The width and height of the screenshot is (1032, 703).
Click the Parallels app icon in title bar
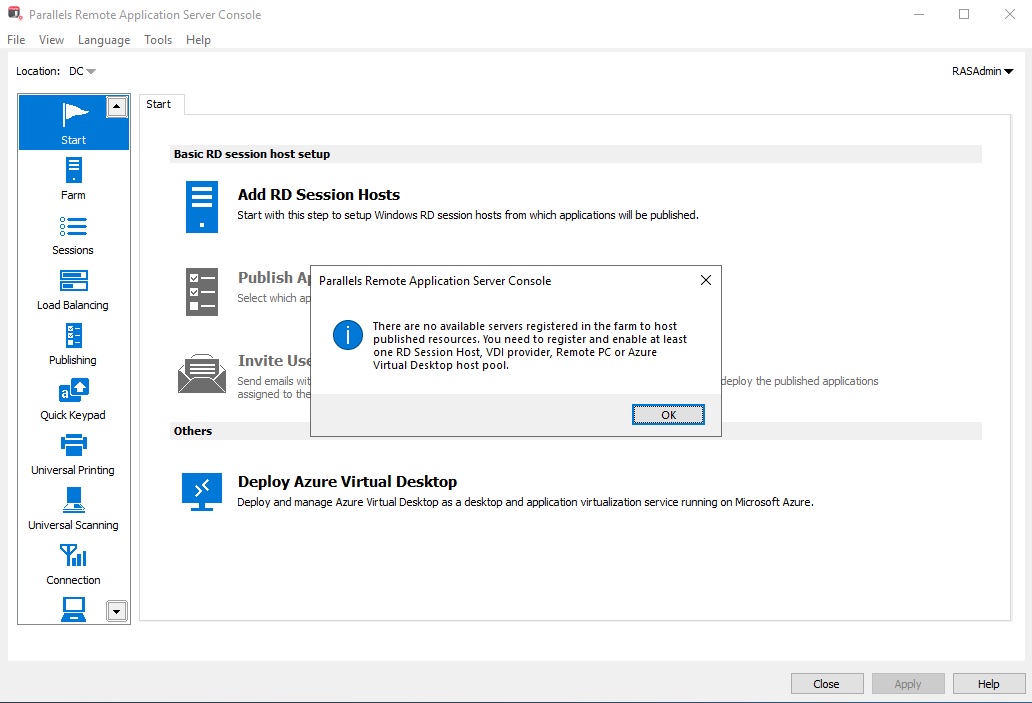tap(14, 13)
